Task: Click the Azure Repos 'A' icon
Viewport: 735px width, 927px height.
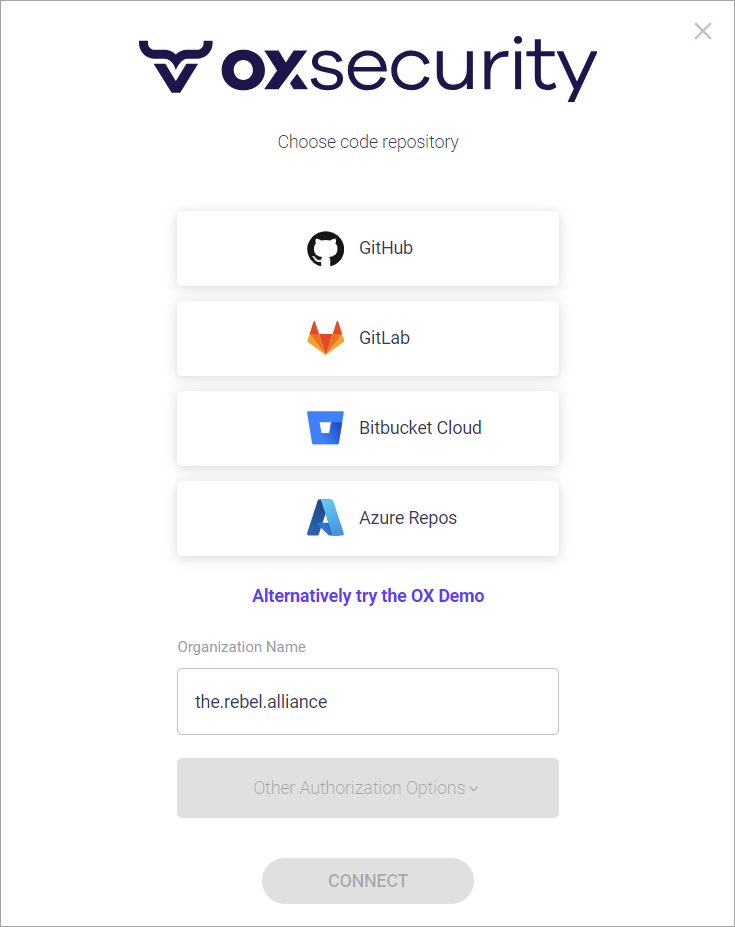Action: click(325, 518)
